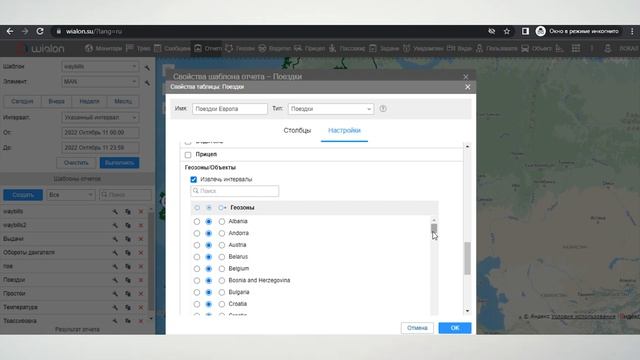Screen dimensions: 640x360
Task: Open browser side panel icon
Action: [x=525, y=31]
